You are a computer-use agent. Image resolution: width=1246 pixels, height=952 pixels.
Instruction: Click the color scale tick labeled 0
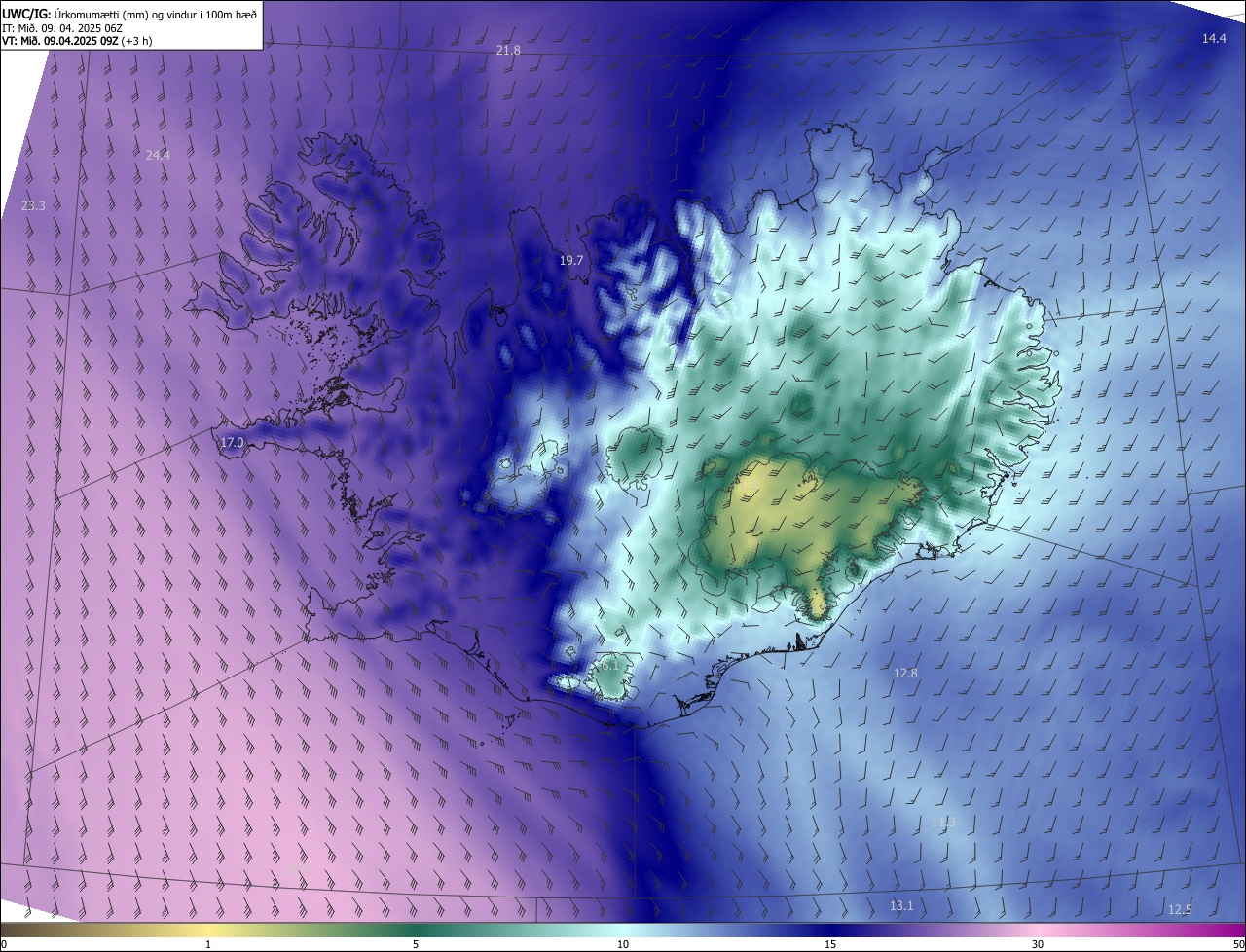[x=4, y=944]
